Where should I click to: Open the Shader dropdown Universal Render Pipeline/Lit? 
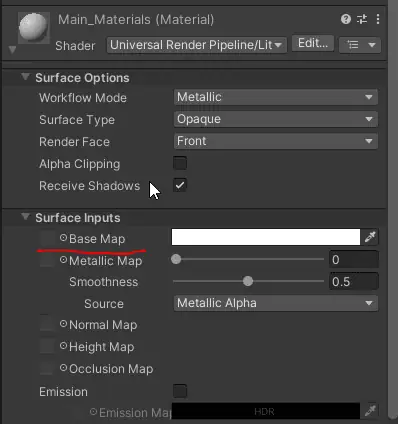[197, 45]
